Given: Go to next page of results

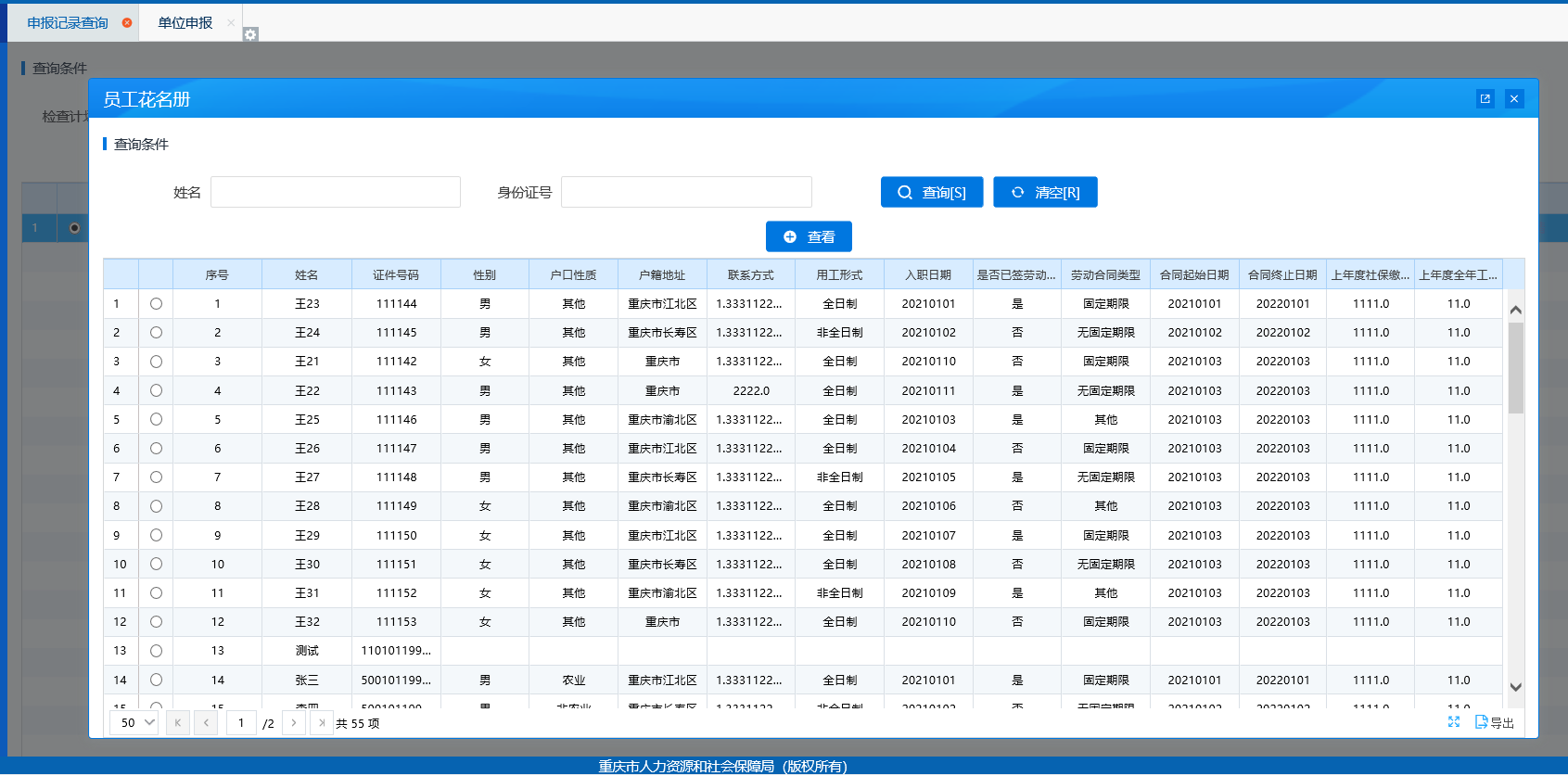Looking at the screenshot, I should (x=294, y=723).
